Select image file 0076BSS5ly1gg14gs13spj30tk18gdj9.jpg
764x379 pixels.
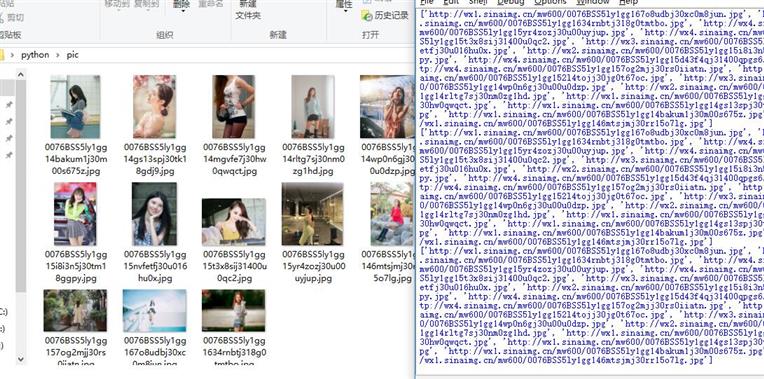(154, 107)
